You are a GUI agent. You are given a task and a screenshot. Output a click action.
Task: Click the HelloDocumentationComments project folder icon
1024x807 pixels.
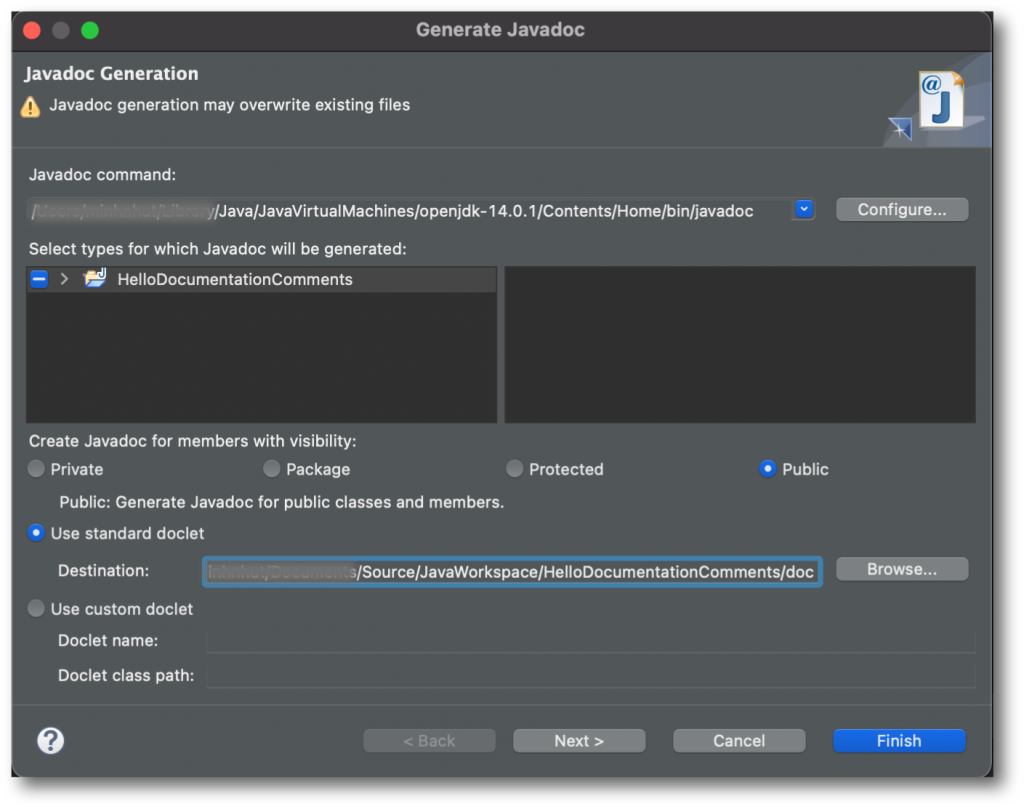coord(95,279)
